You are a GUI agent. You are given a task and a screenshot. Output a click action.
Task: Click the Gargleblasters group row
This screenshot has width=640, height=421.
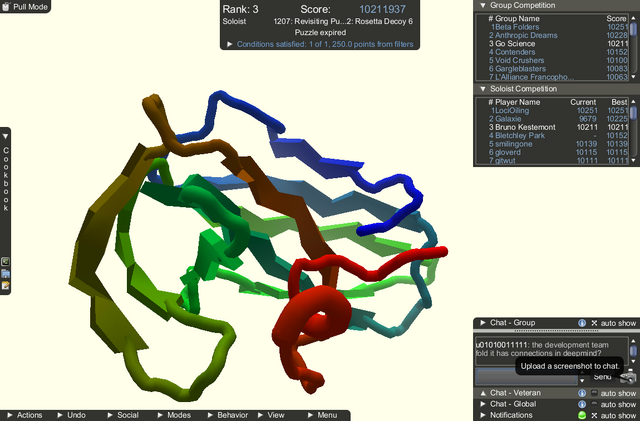click(558, 69)
